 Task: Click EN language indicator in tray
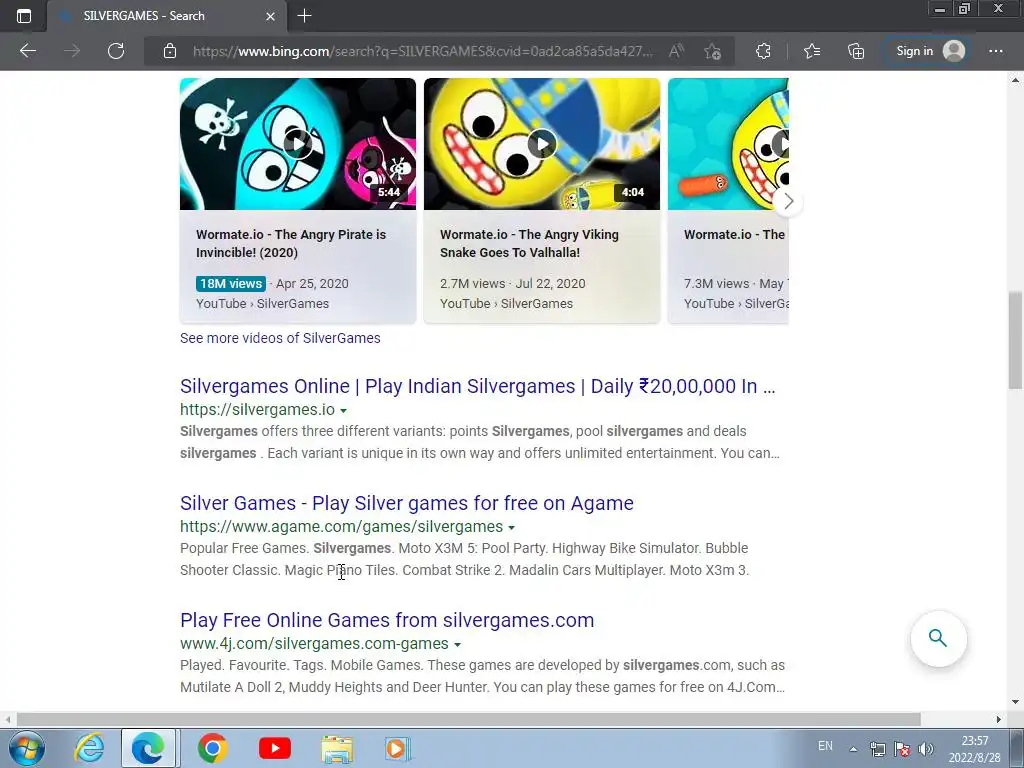coord(825,746)
